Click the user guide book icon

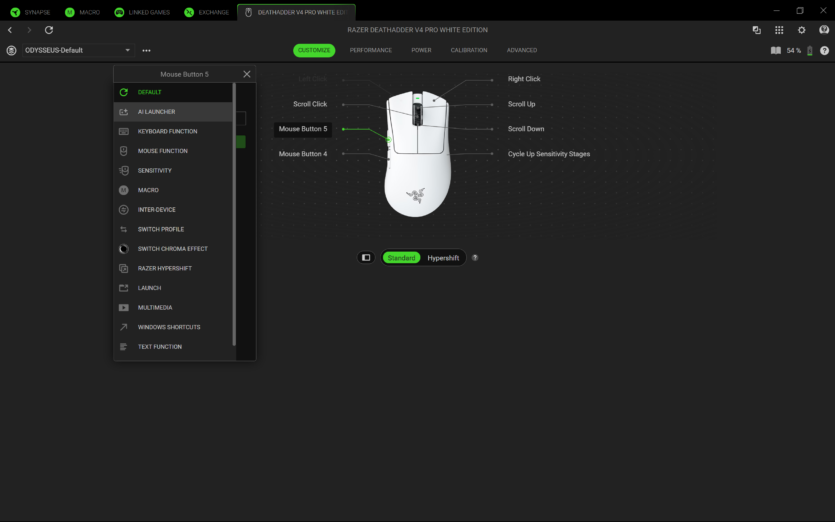[775, 50]
